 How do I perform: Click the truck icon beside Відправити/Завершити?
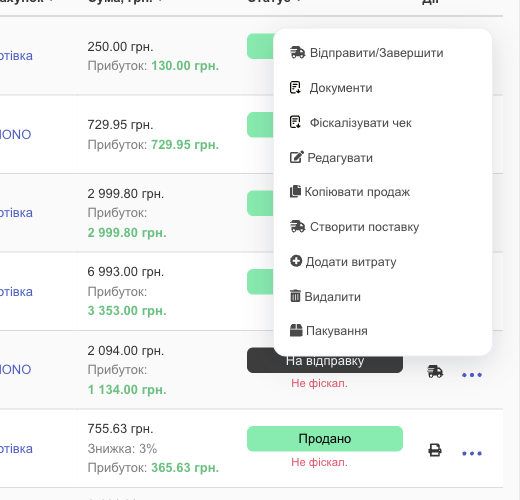[297, 53]
